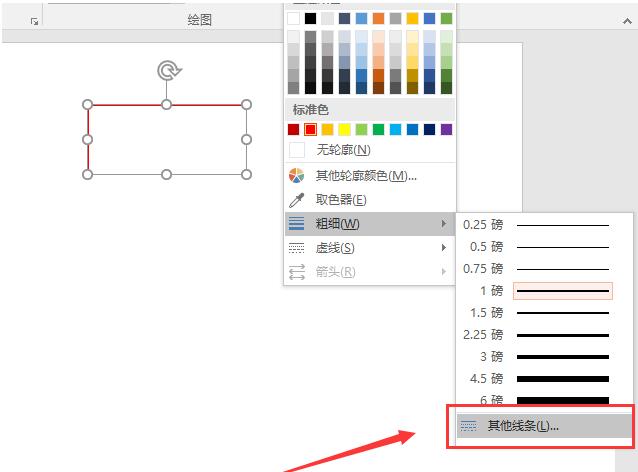Click the rectangle's bottom-middle resize handle
This screenshot has width=638, height=472.
click(x=166, y=175)
